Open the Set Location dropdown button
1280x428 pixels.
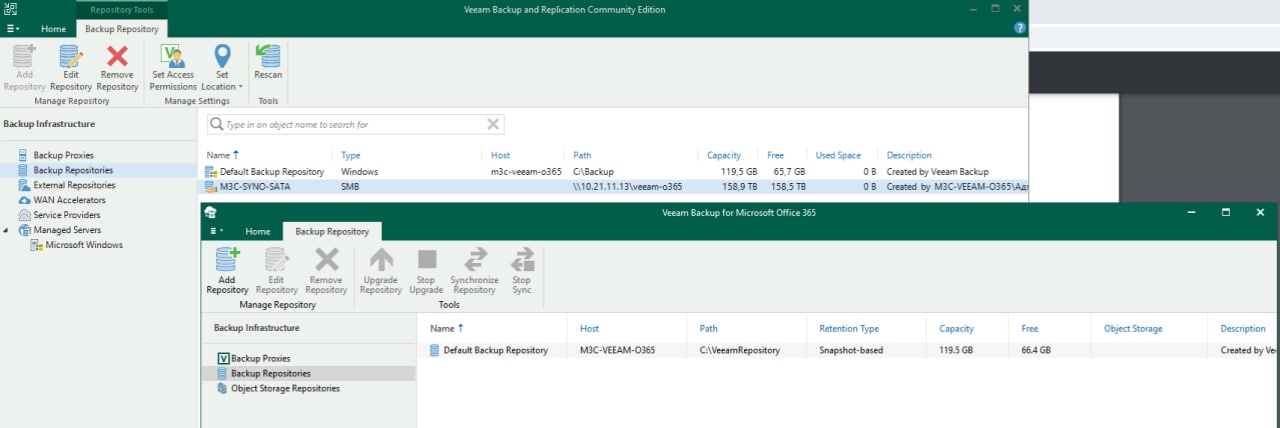(x=222, y=68)
